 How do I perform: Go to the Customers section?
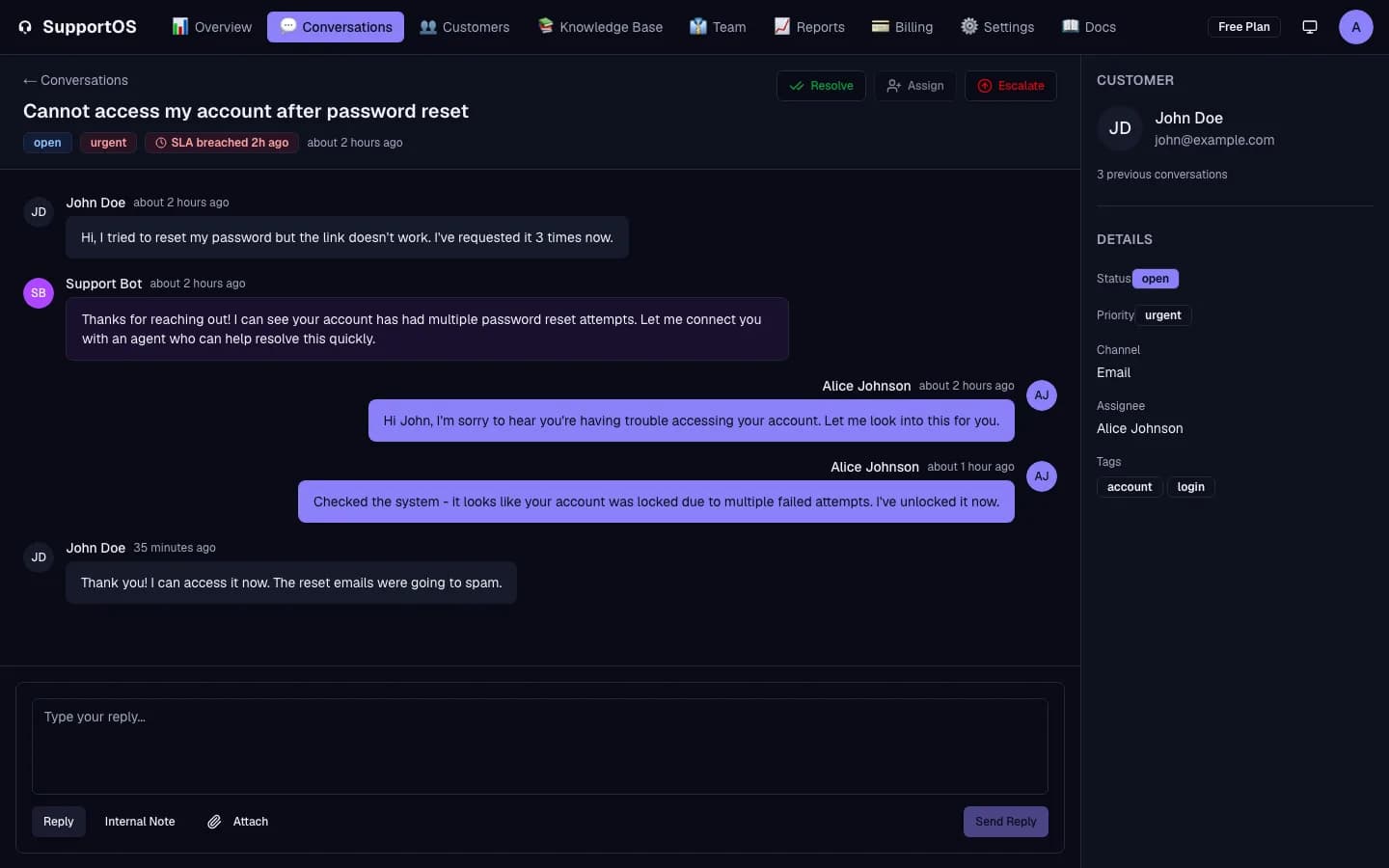(x=464, y=27)
